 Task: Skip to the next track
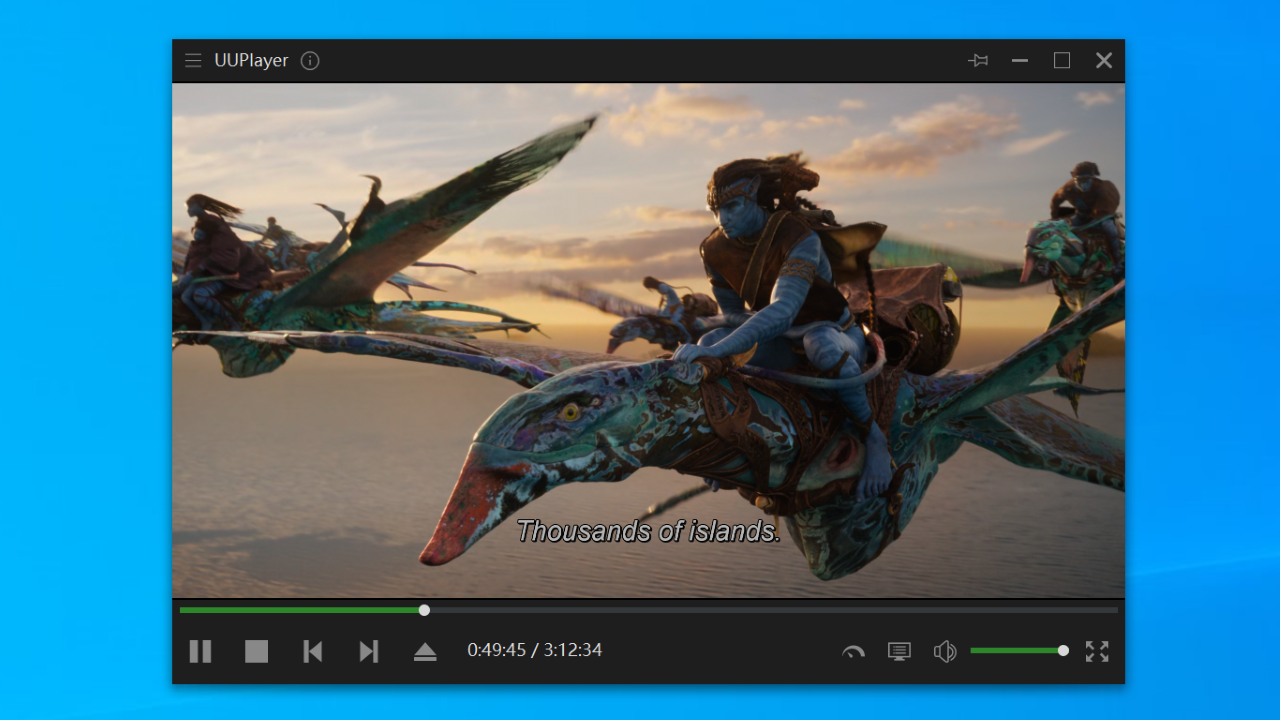(x=369, y=651)
